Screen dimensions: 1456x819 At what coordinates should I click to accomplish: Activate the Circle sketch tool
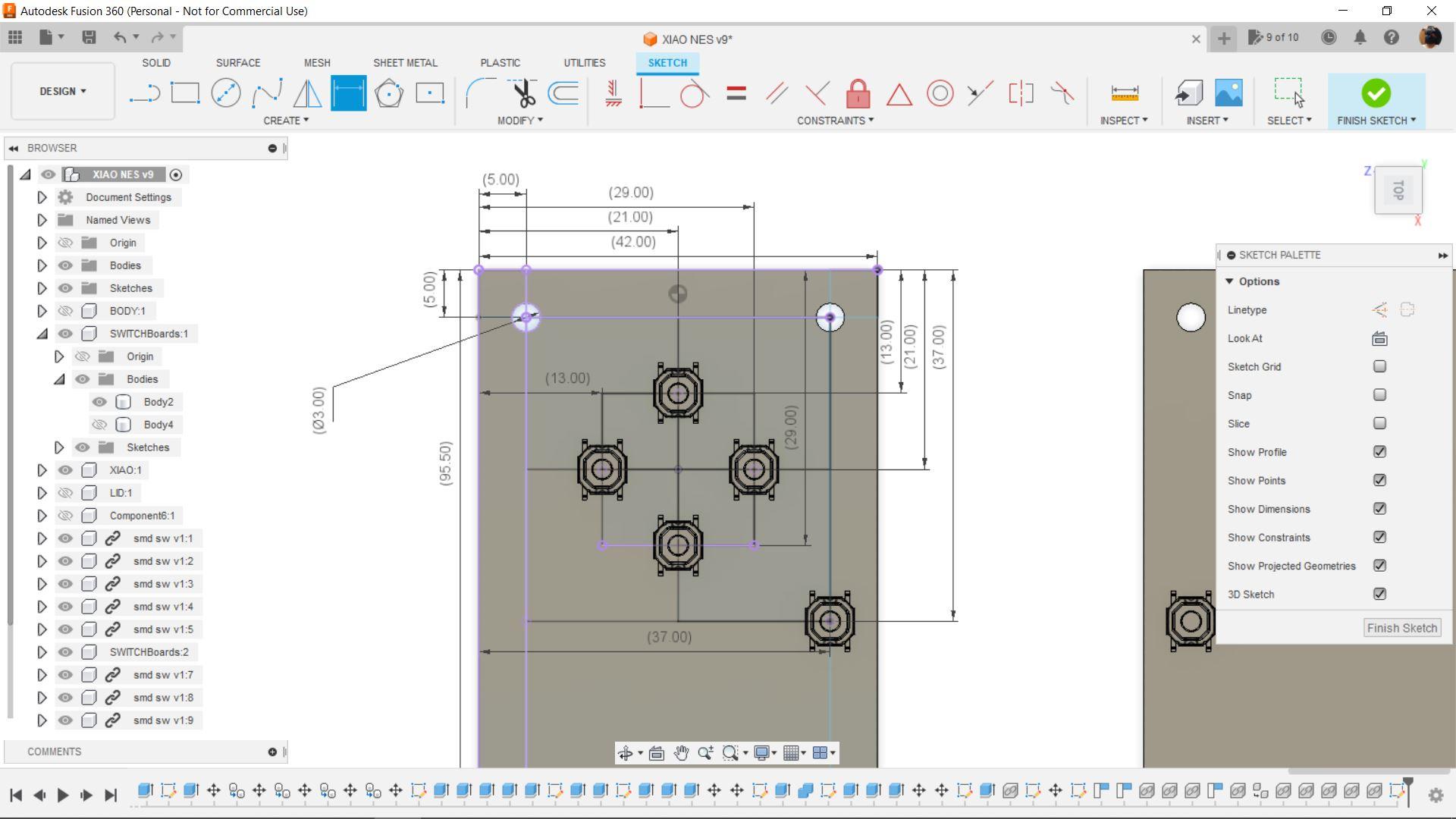pyautogui.click(x=225, y=93)
